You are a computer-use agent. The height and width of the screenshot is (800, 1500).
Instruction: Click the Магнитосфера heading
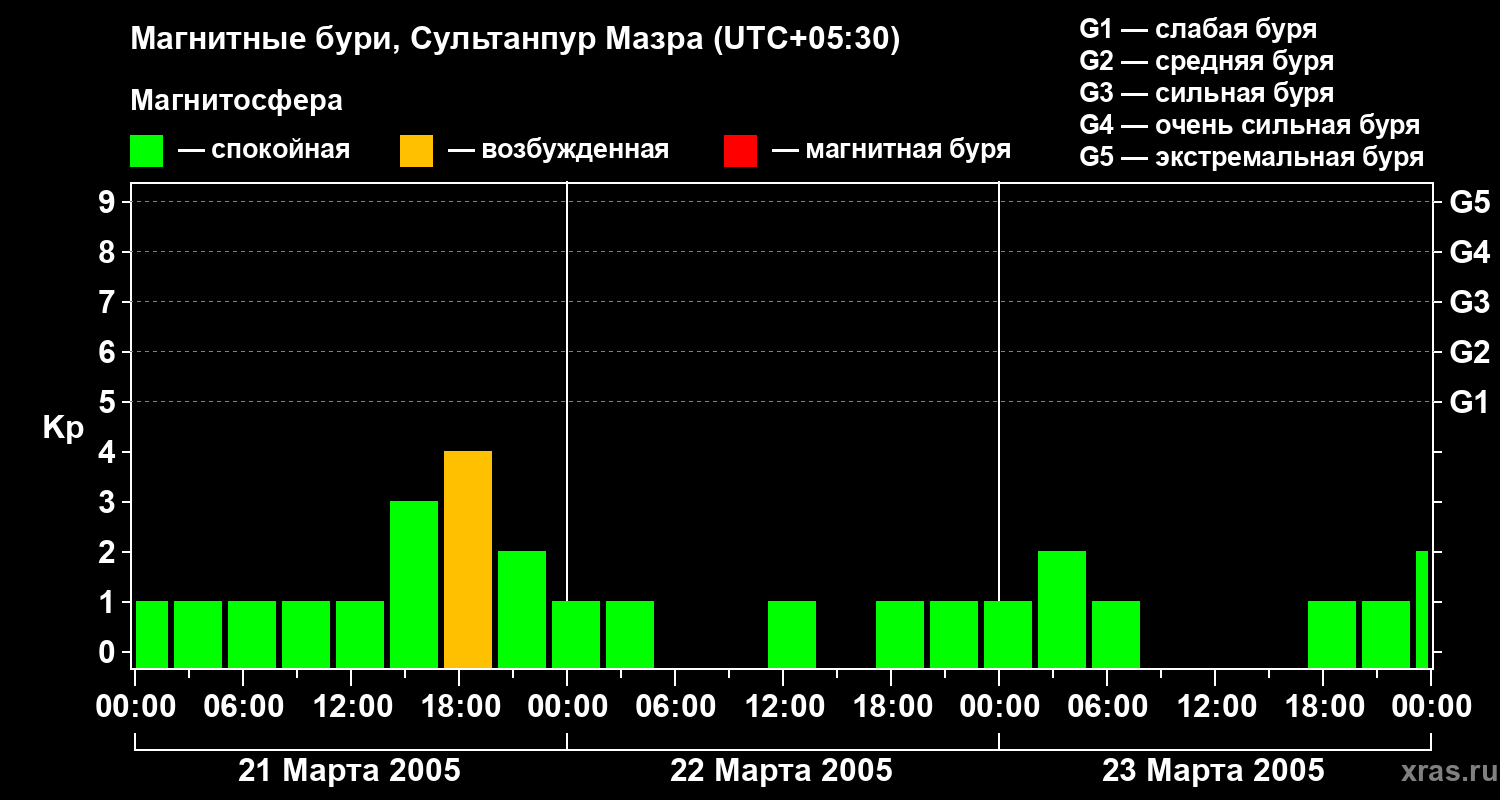tap(236, 101)
